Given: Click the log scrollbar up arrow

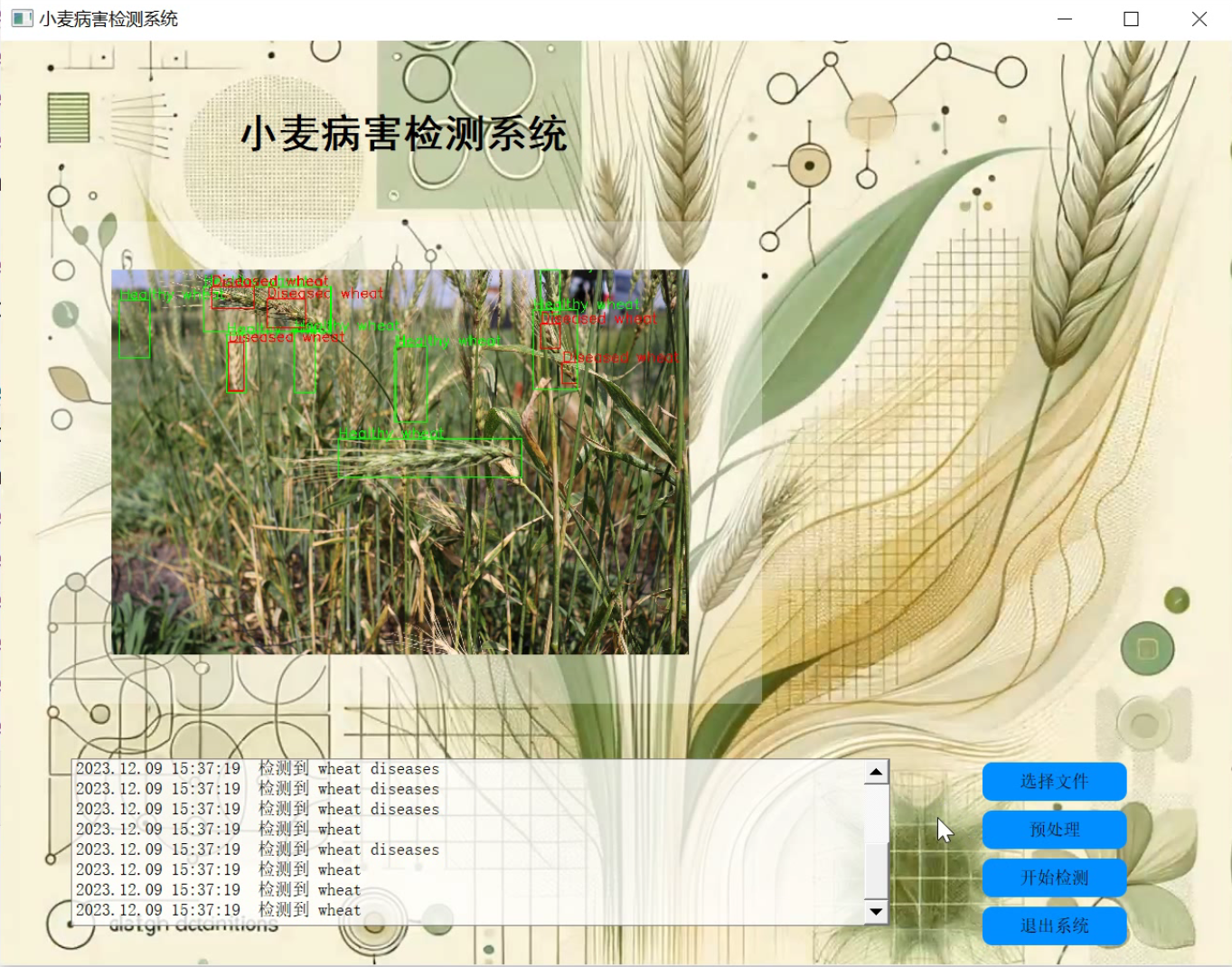Looking at the screenshot, I should coord(876,772).
